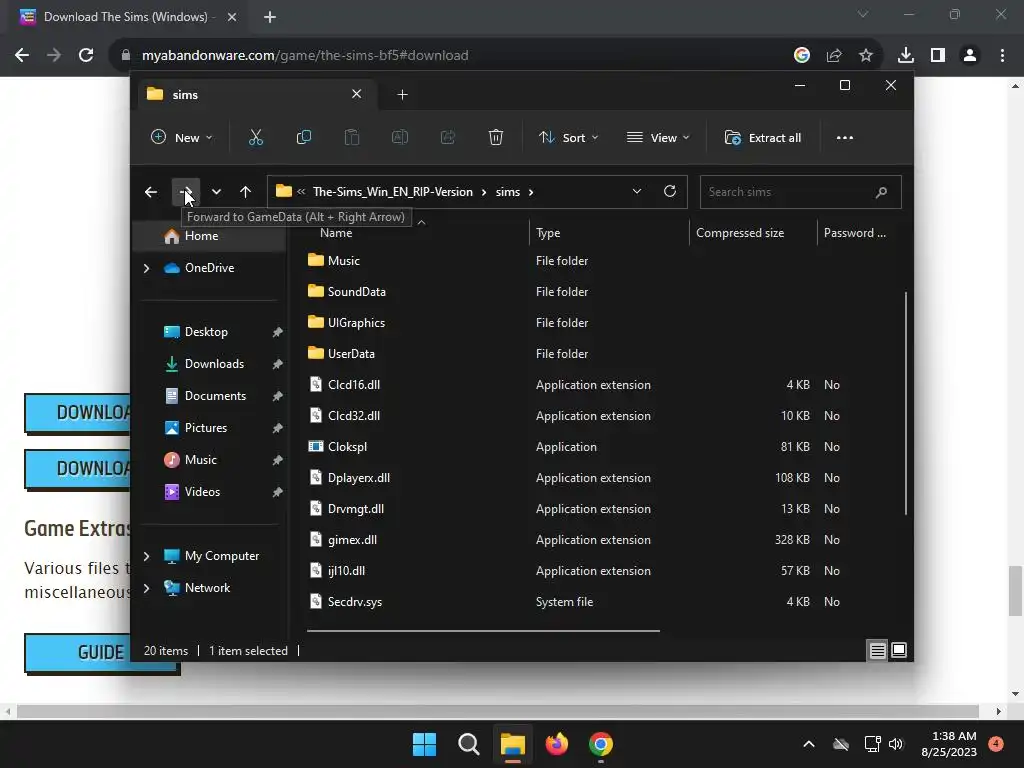
Task: Click The-Sims_Win_EN_RIP-Version breadcrumb
Action: pyautogui.click(x=392, y=192)
